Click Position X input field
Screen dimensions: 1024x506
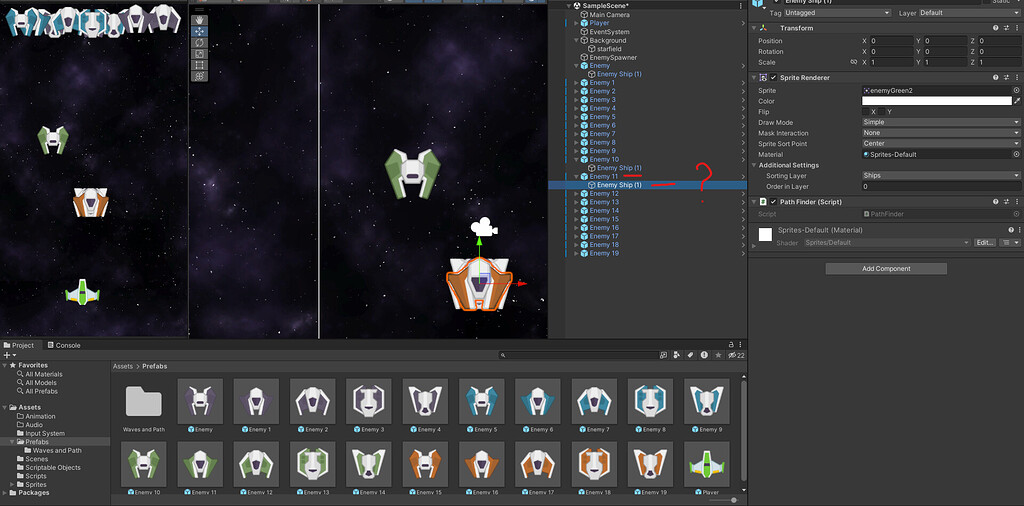(x=891, y=41)
